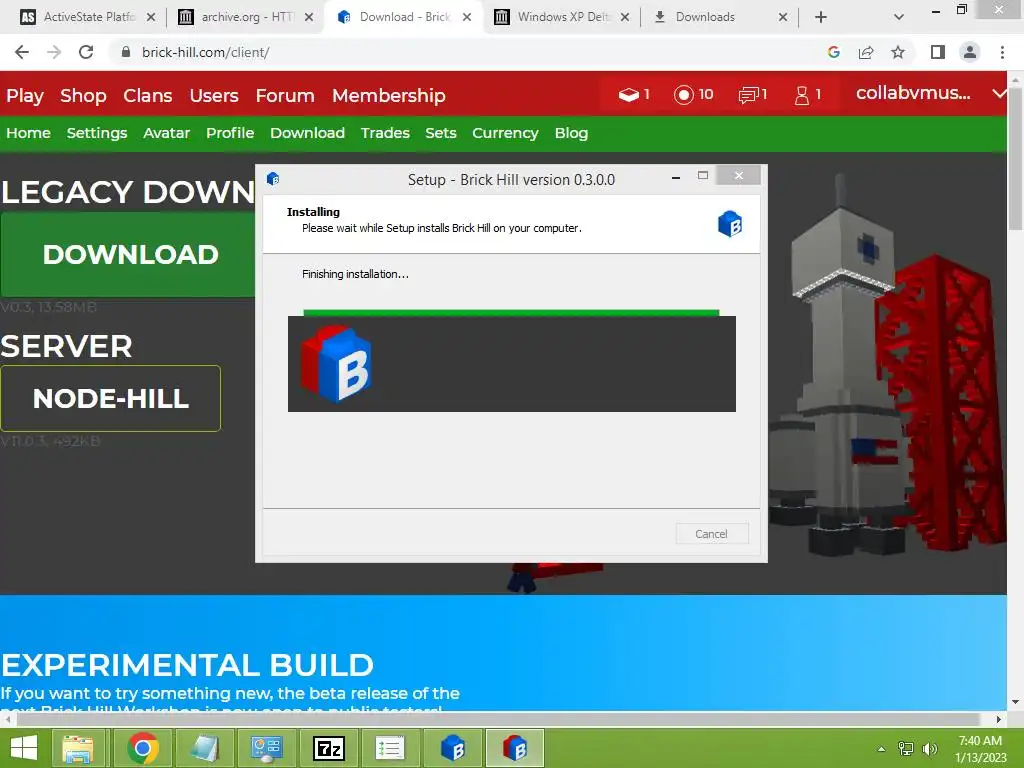Open Sets in green navbar
This screenshot has height=768, width=1024.
441,133
